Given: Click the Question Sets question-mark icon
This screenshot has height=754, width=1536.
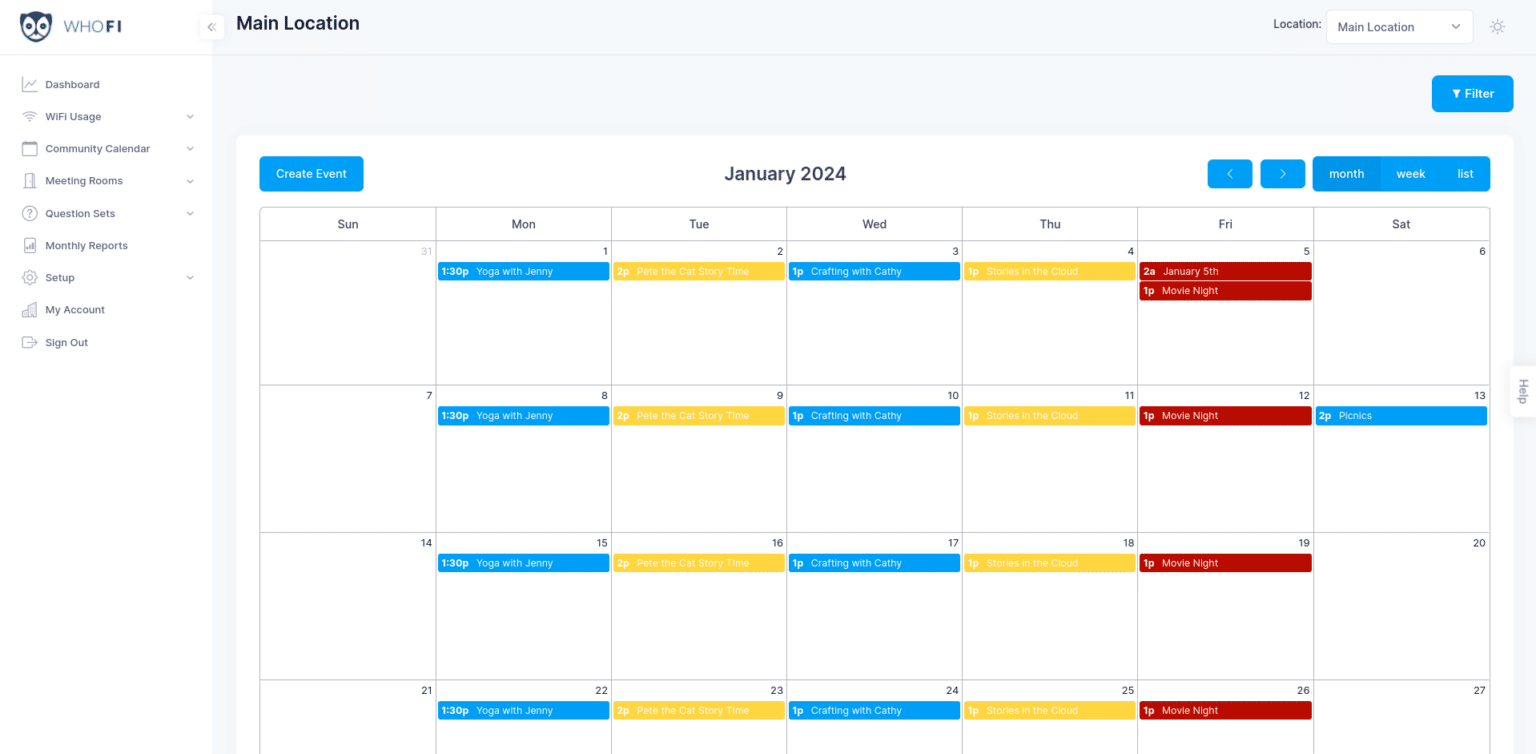Looking at the screenshot, I should [x=29, y=214].
